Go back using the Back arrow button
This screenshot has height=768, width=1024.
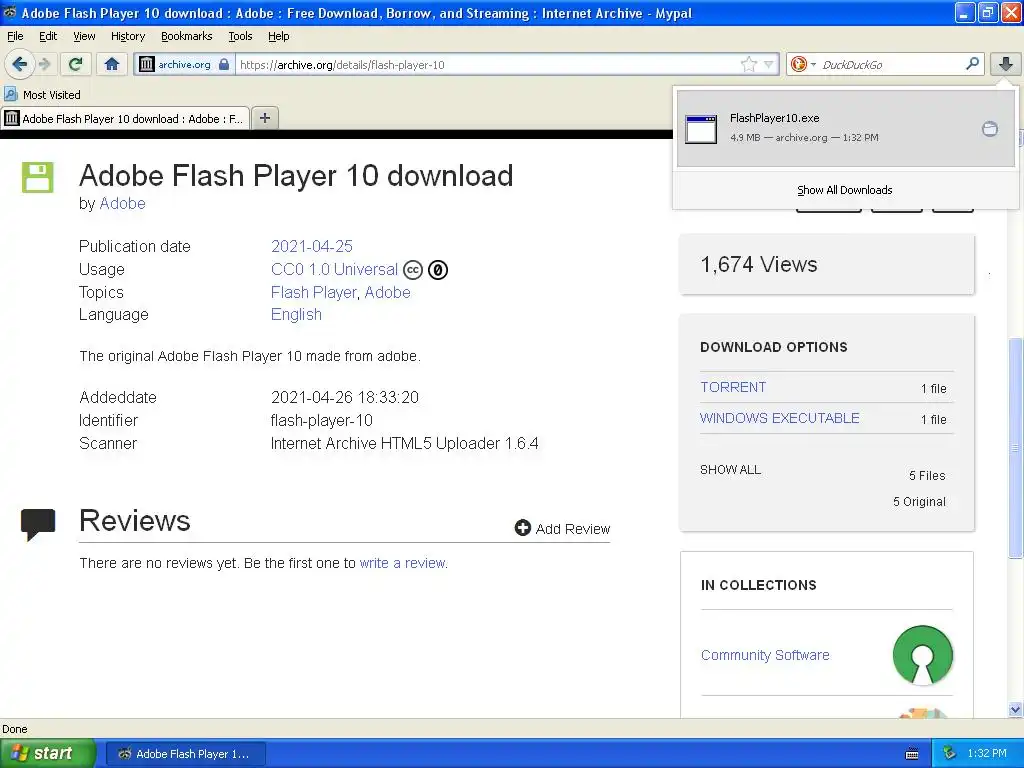pos(20,64)
